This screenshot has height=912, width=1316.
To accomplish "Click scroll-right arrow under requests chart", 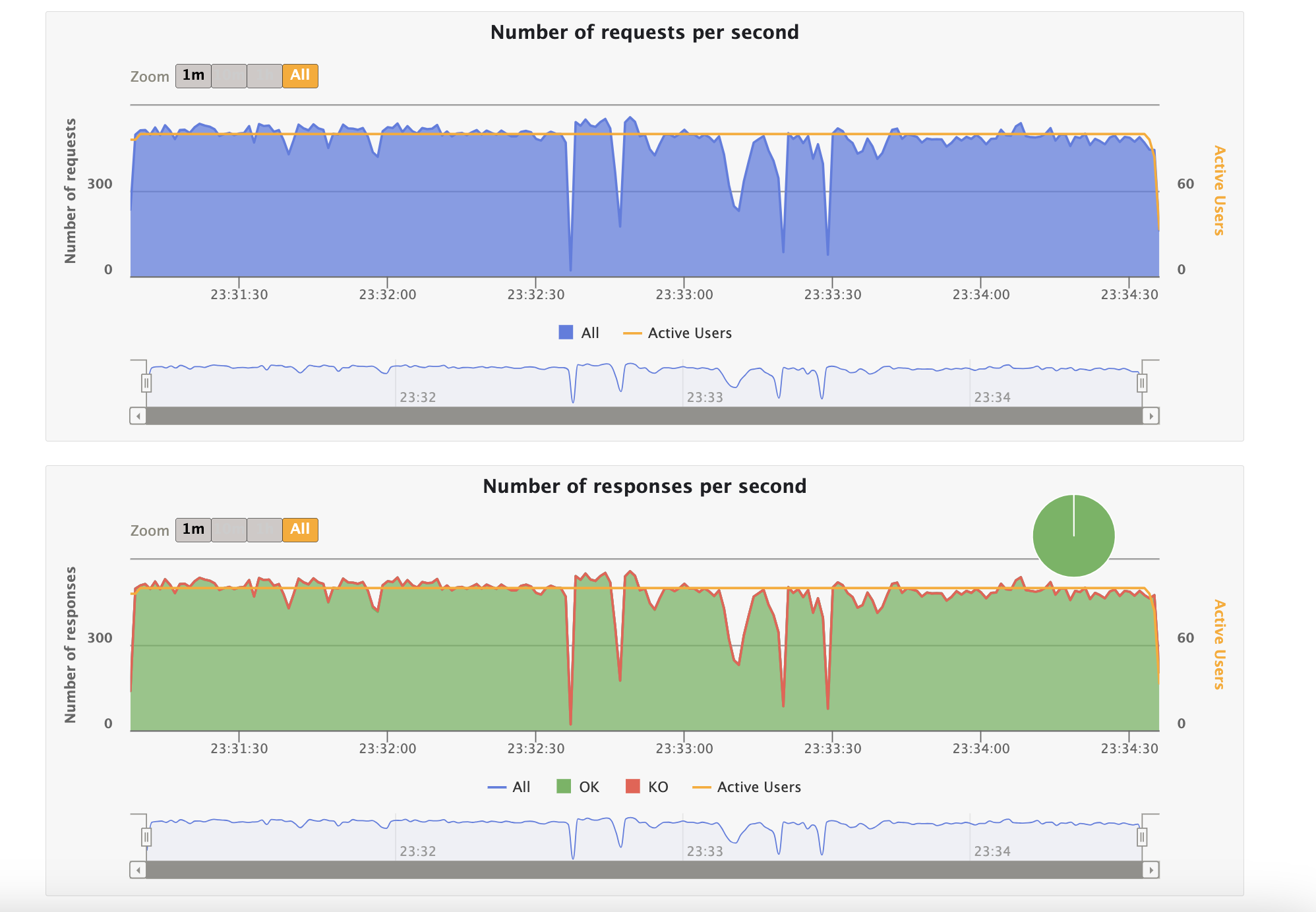I will [x=1151, y=416].
